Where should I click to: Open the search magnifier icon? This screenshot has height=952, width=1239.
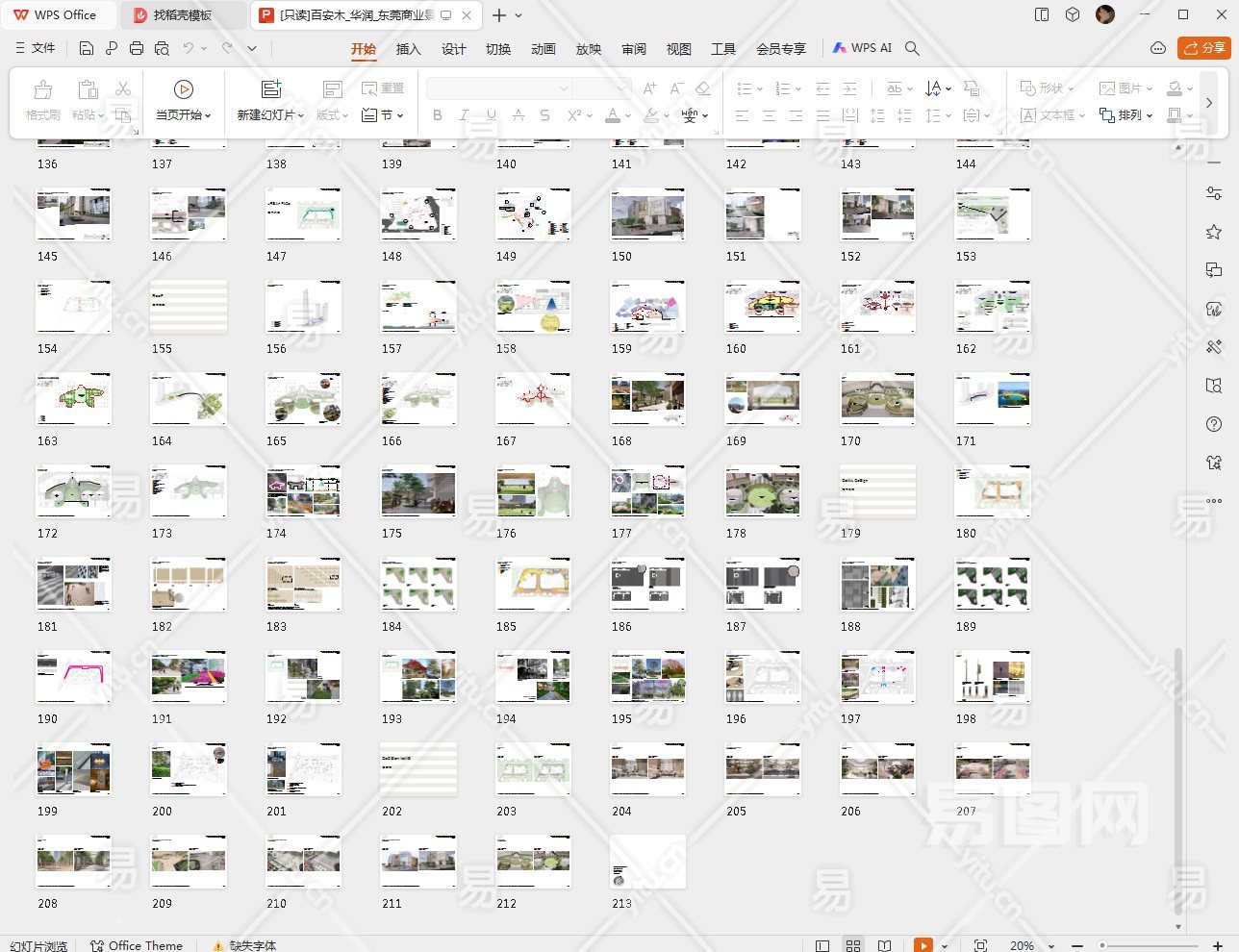click(913, 48)
